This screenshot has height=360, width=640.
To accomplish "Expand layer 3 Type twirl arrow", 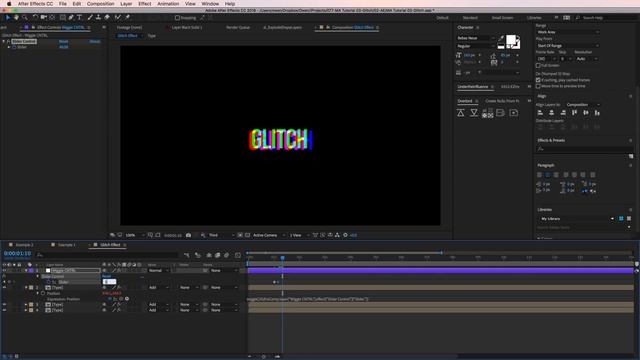I will [x=26, y=304].
